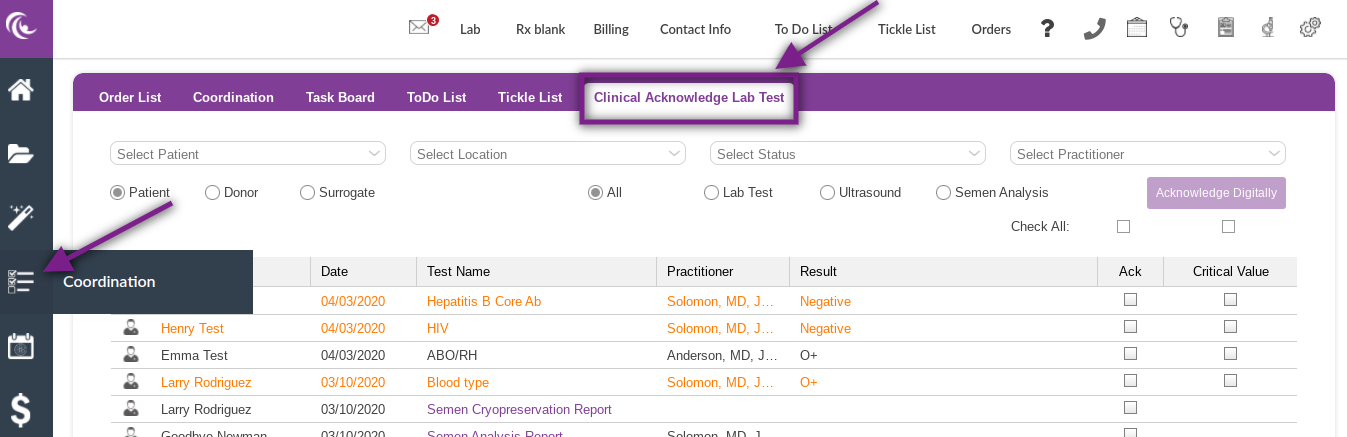Switch to the Task Board tab

340,98
